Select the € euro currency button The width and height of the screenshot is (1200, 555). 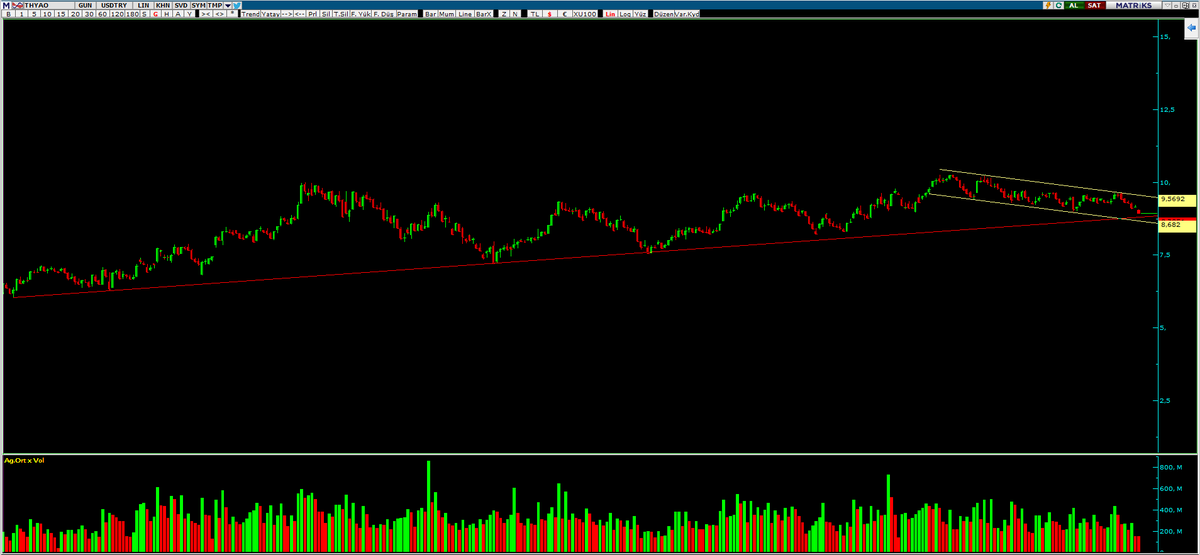(564, 14)
